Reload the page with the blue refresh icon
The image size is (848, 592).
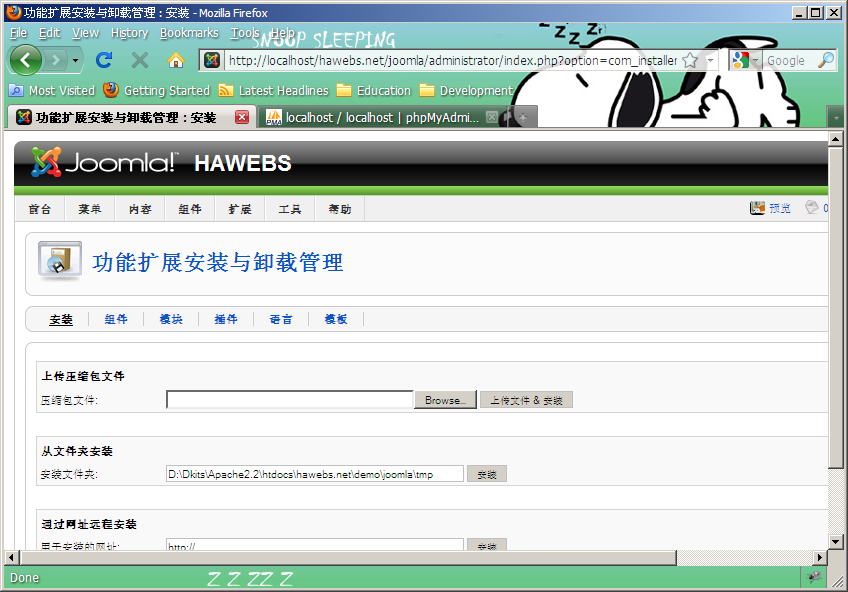tap(104, 60)
